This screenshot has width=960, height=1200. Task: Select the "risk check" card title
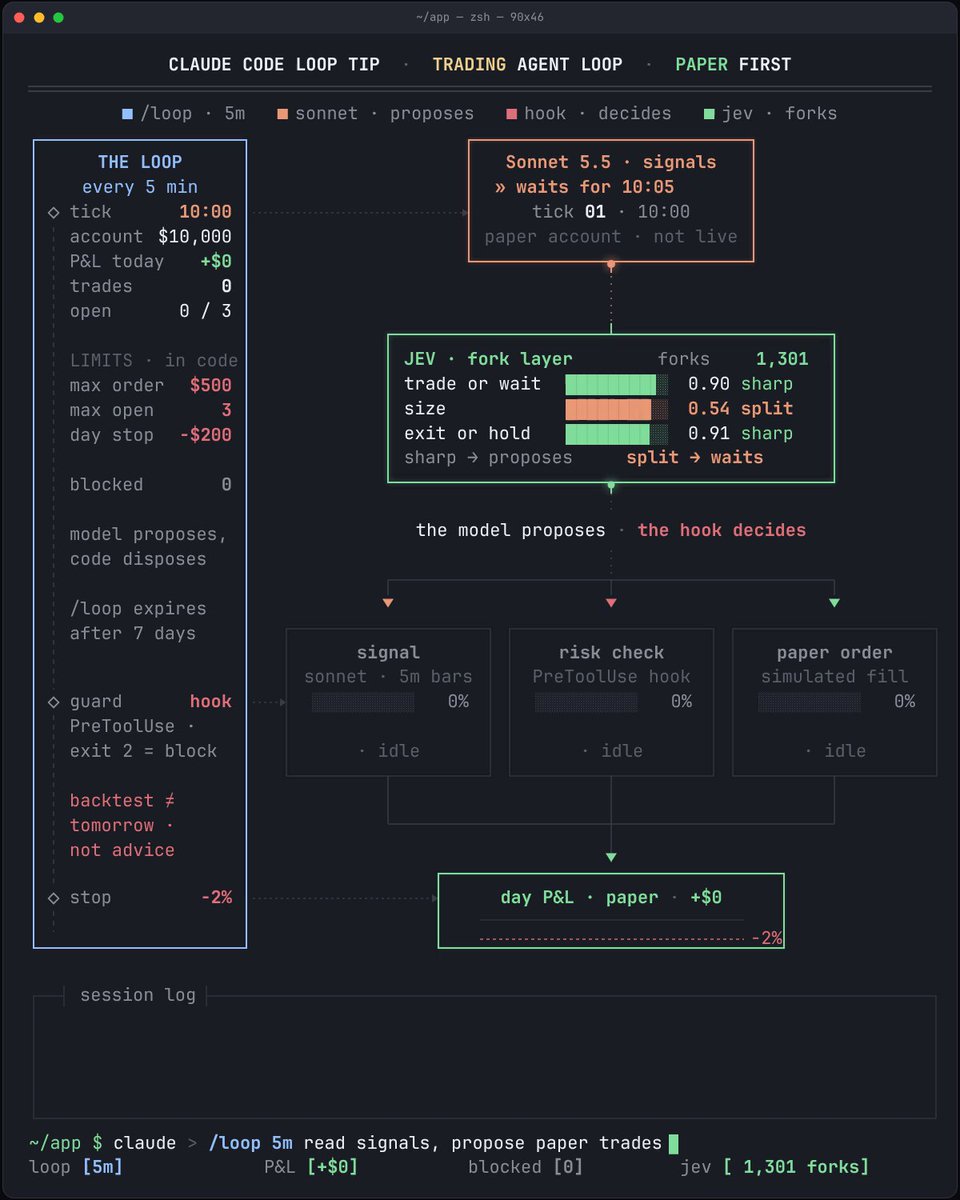611,653
